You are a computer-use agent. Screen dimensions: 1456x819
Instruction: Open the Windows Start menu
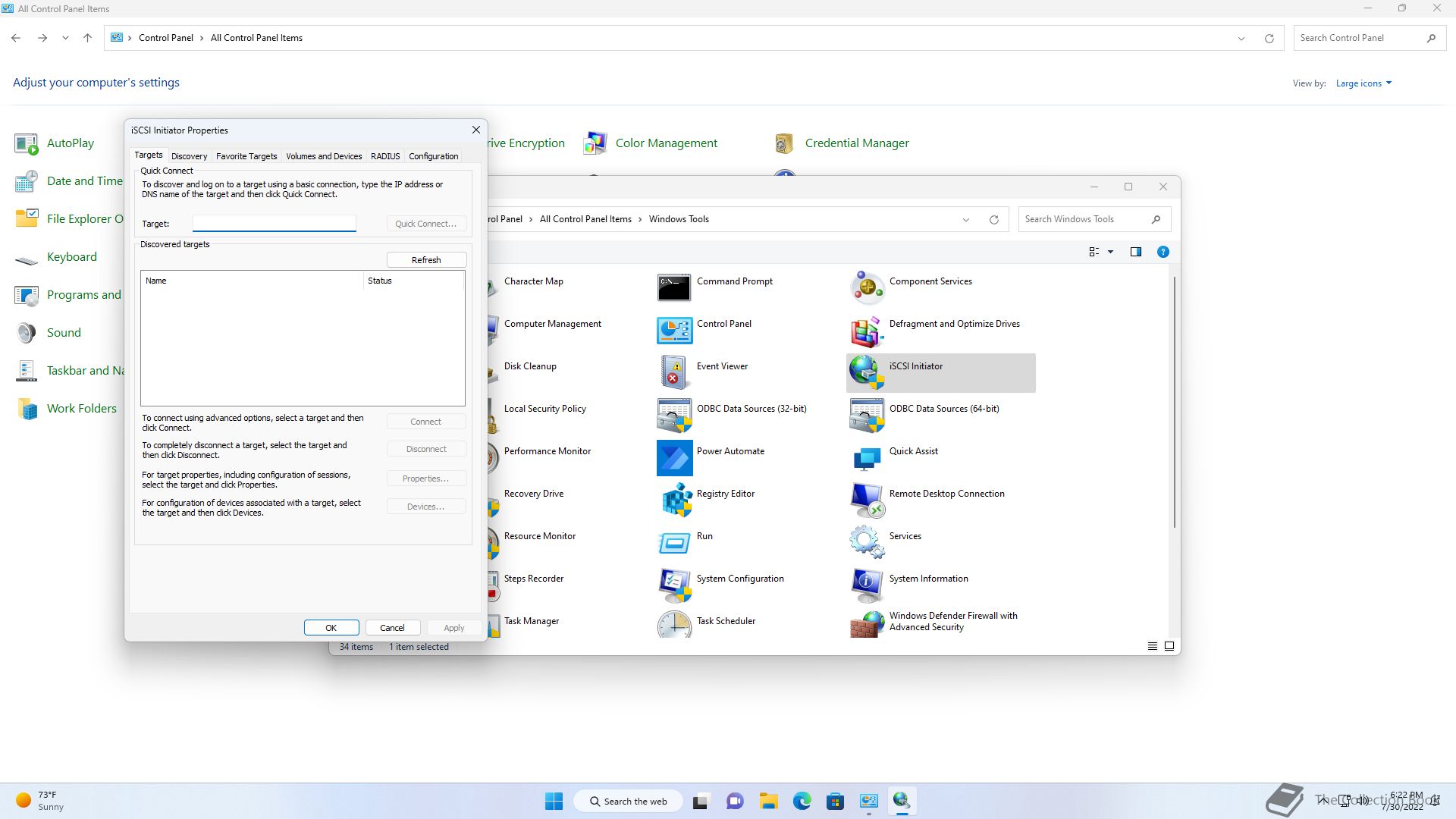(554, 801)
